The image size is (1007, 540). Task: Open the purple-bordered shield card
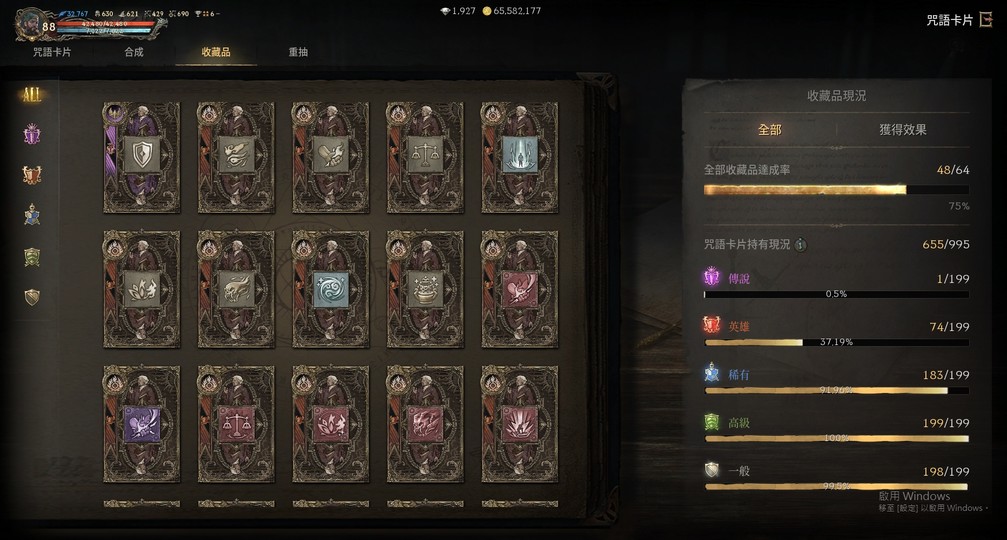[x=141, y=157]
